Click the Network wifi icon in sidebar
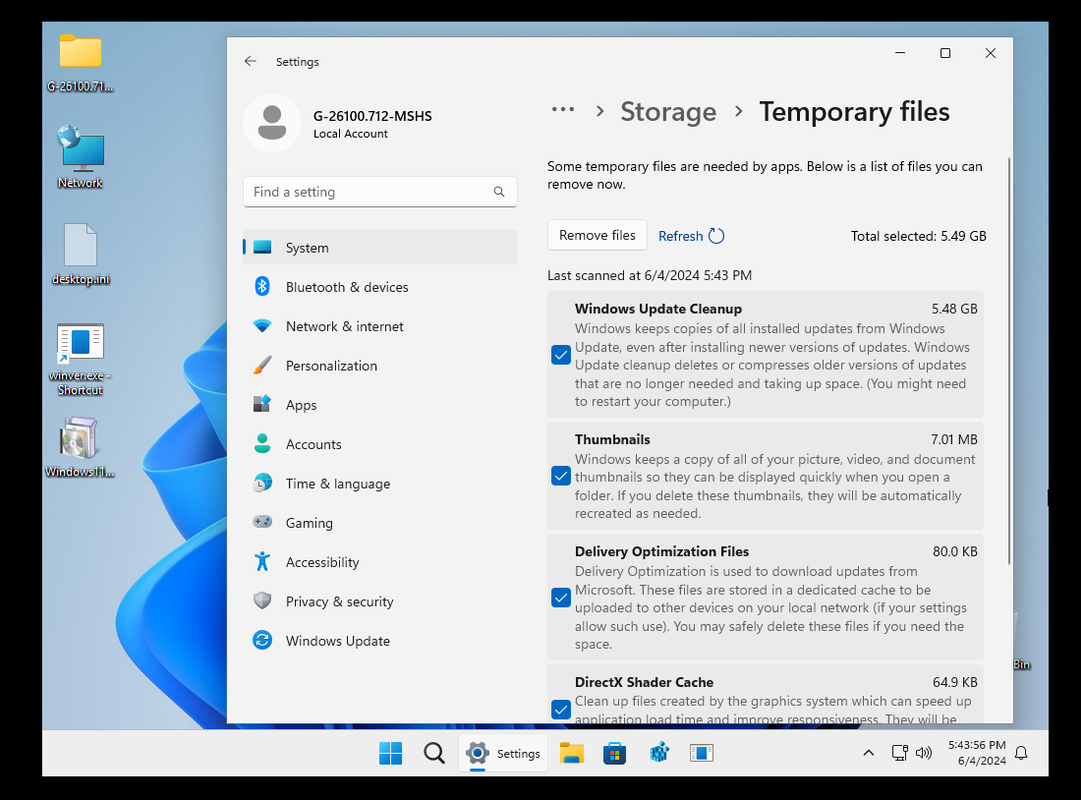1081x800 pixels. click(262, 326)
